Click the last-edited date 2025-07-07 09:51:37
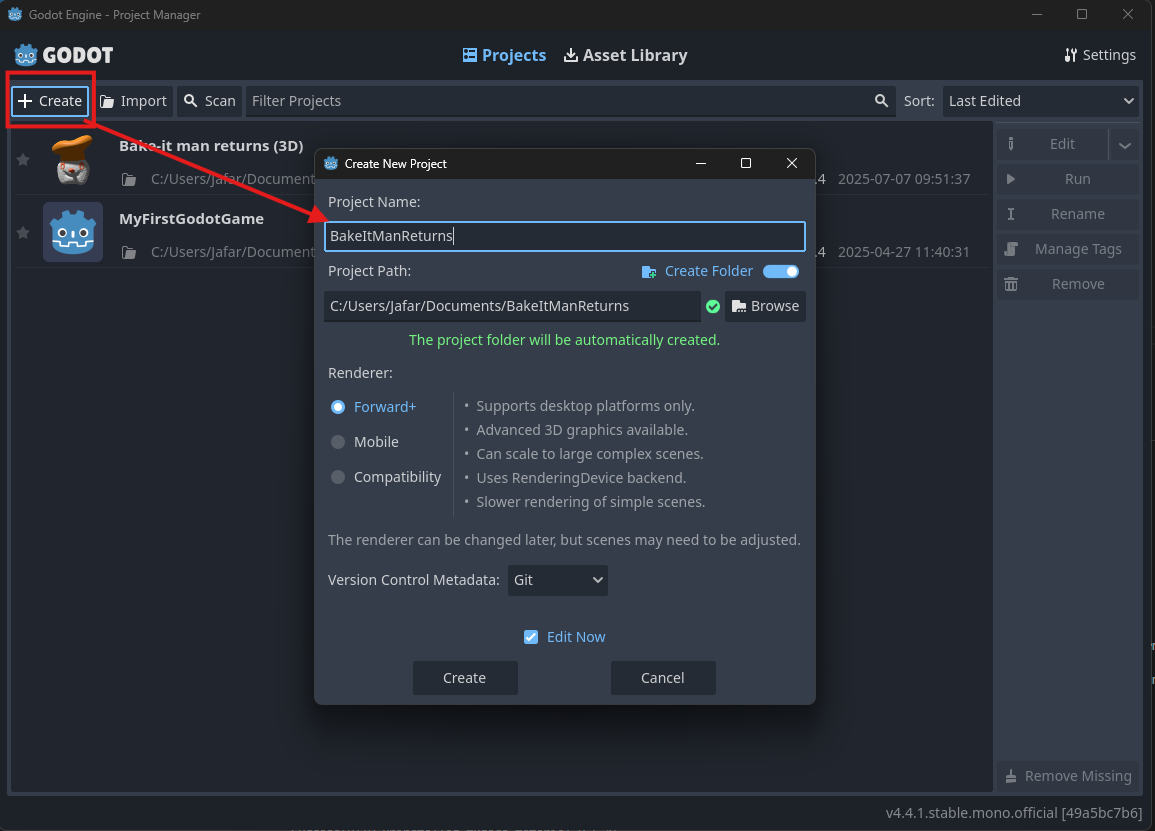1155x831 pixels. [x=904, y=179]
